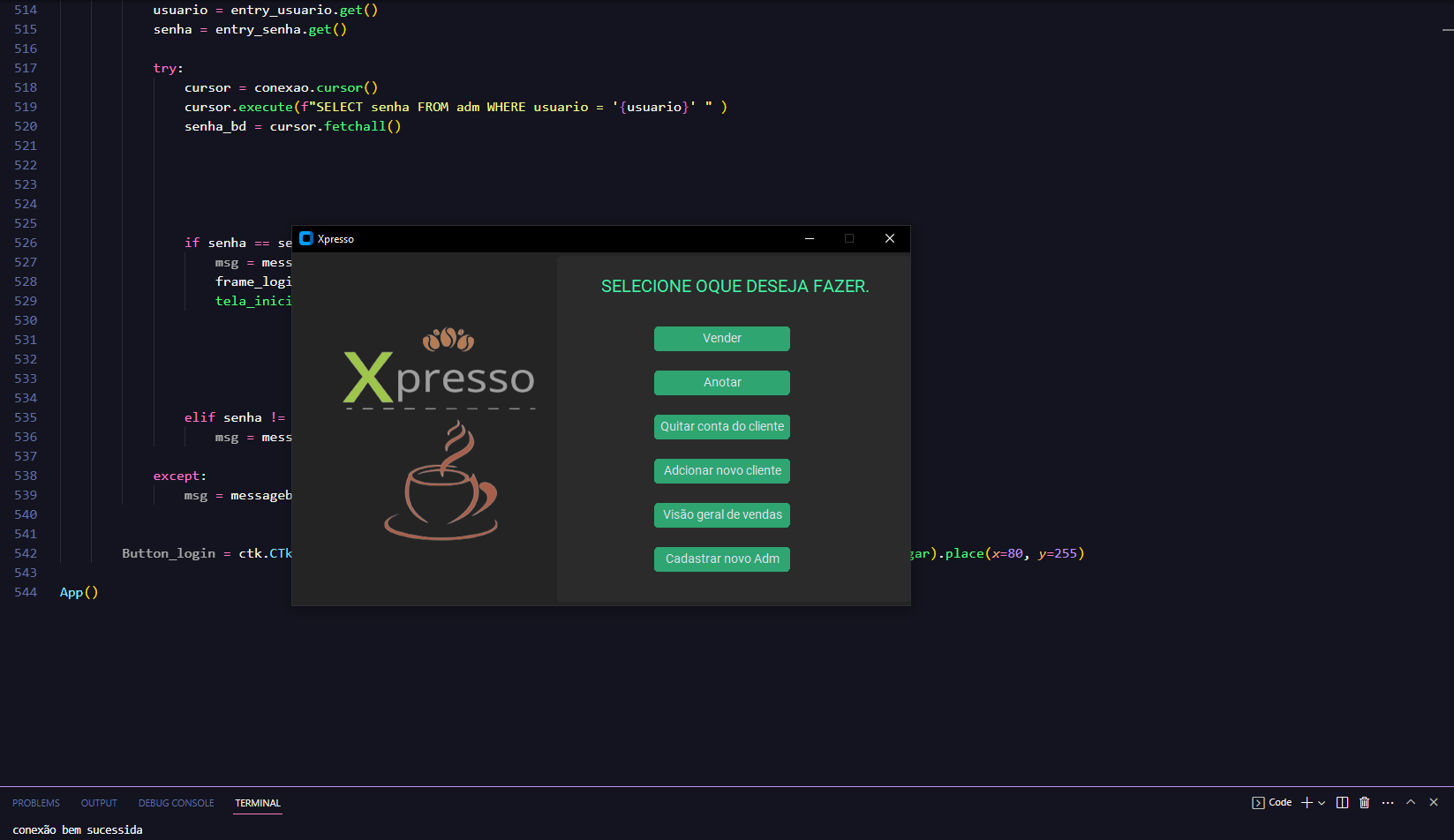
Task: Open a new terminal with the plus icon
Action: 1306,802
